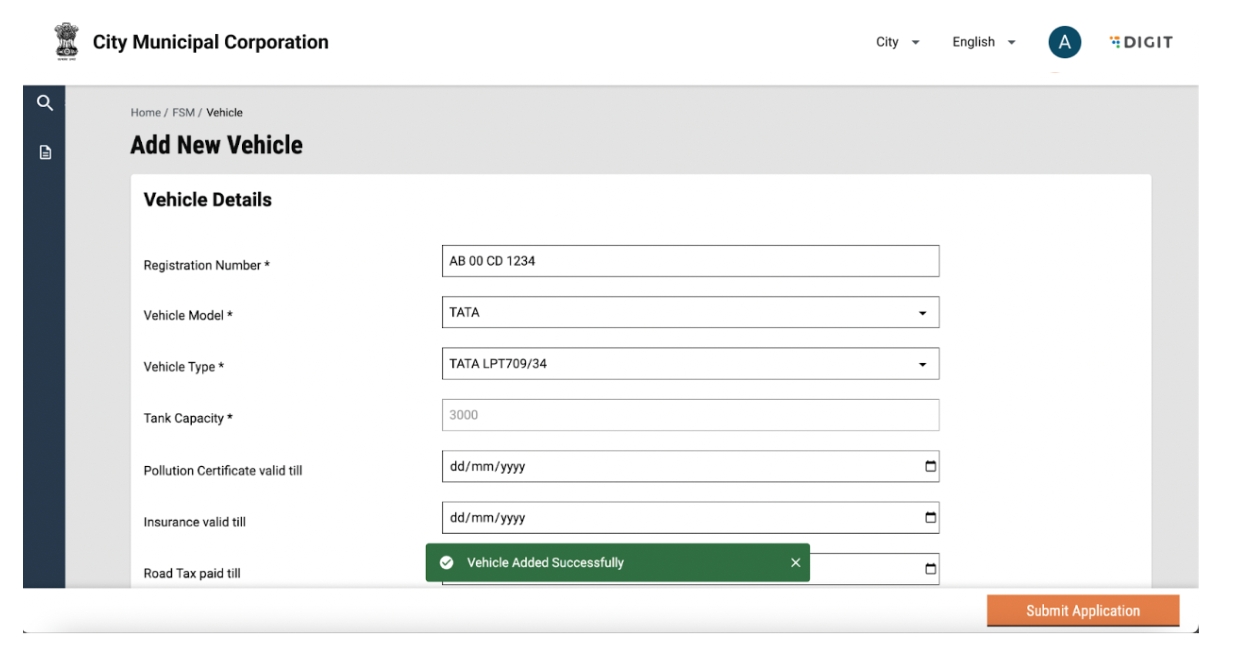Click the Registration Number input field

click(x=690, y=261)
